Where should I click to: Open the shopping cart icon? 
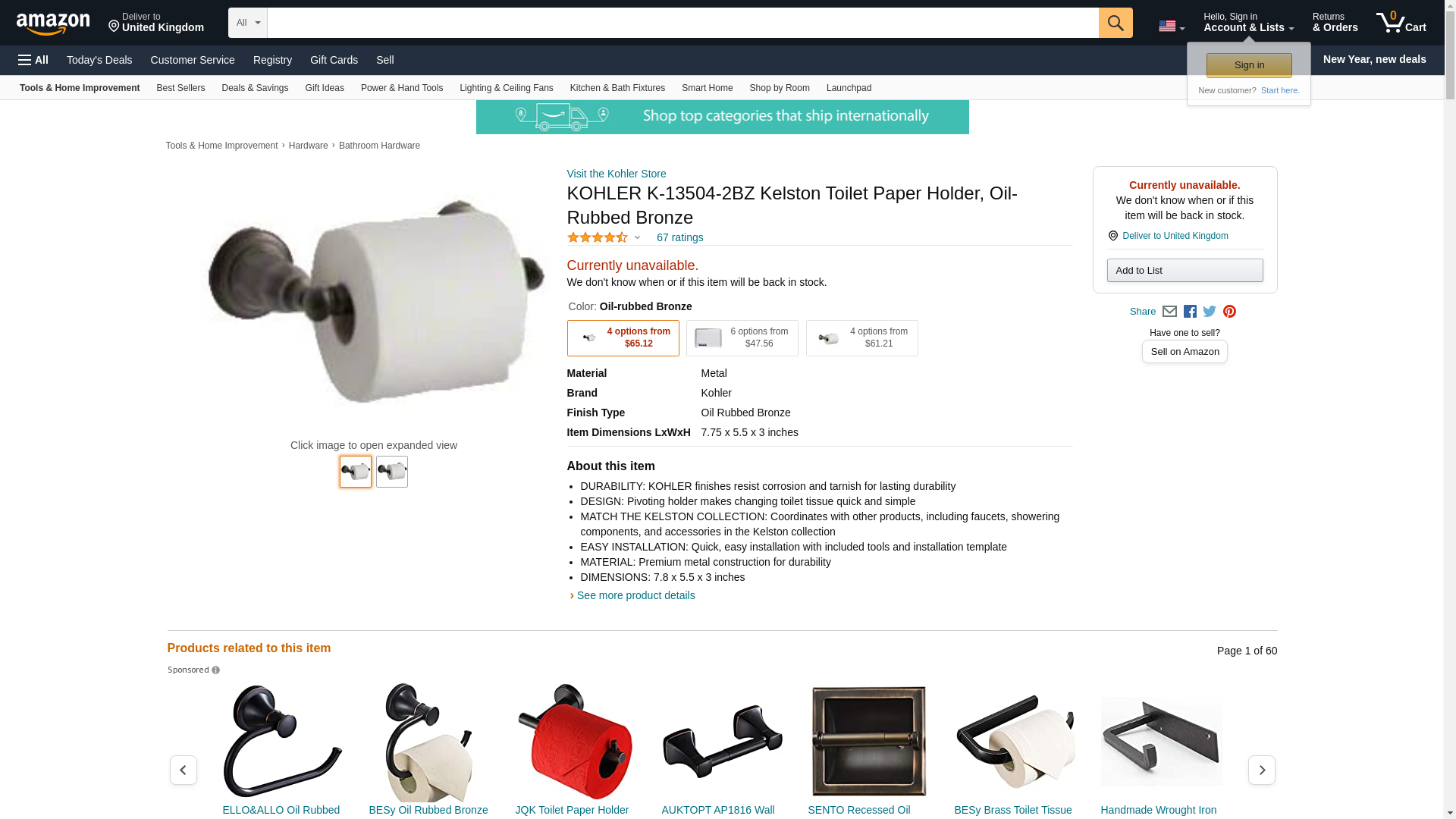(1401, 23)
